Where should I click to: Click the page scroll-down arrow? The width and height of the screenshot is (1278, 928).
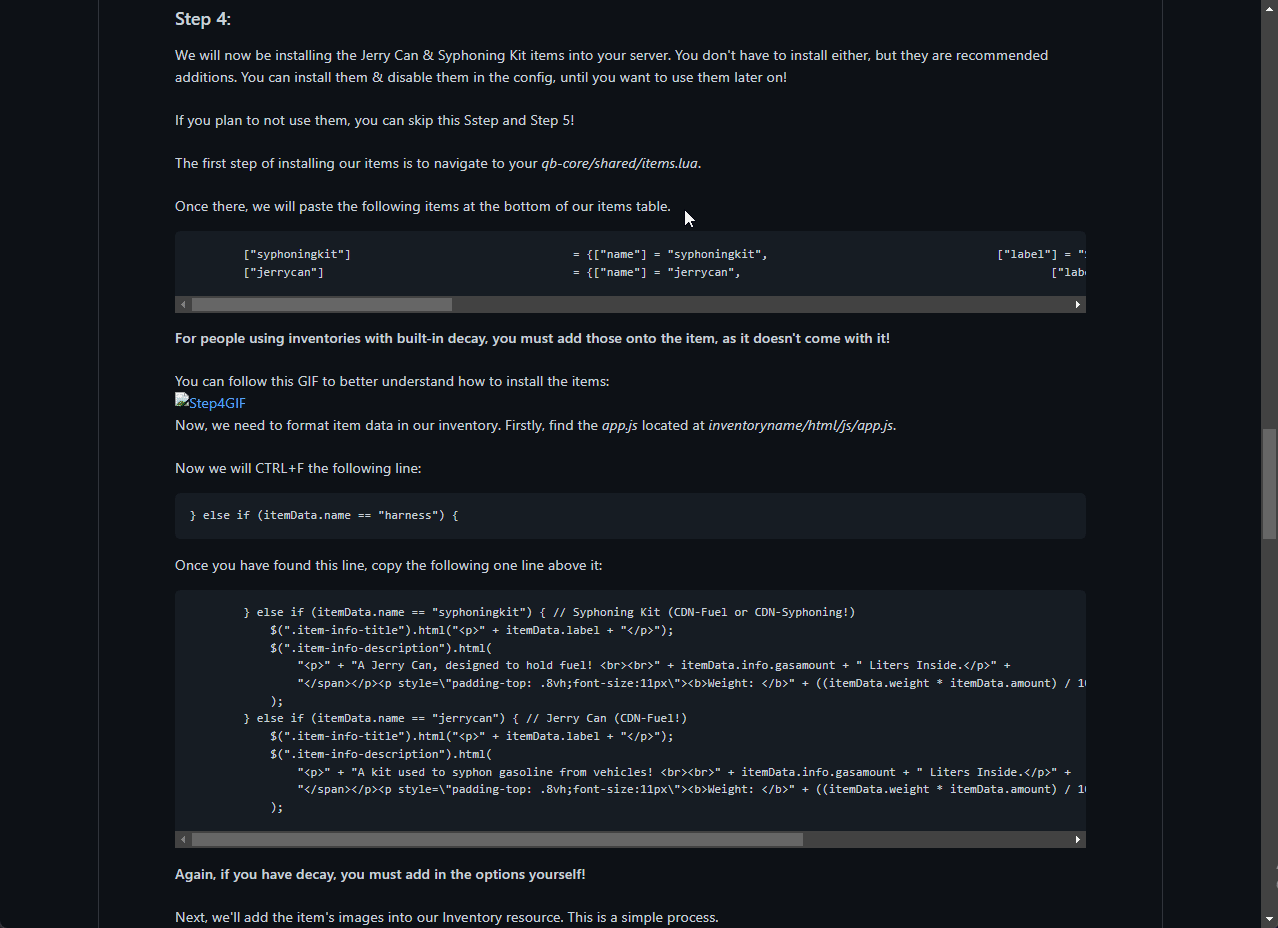[x=1269, y=919]
